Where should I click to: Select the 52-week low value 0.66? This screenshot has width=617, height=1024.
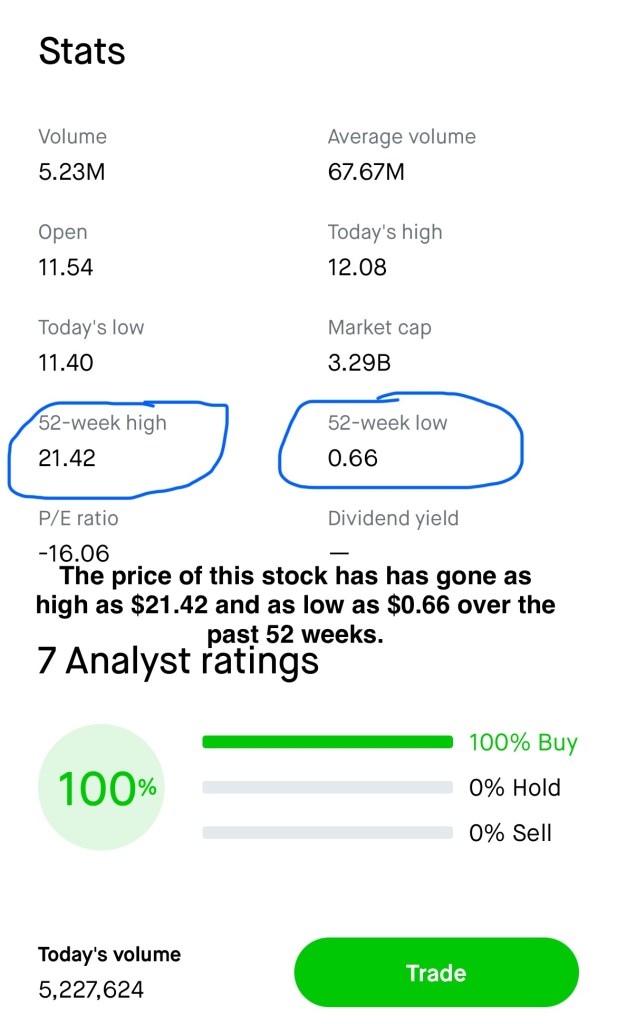(x=352, y=458)
